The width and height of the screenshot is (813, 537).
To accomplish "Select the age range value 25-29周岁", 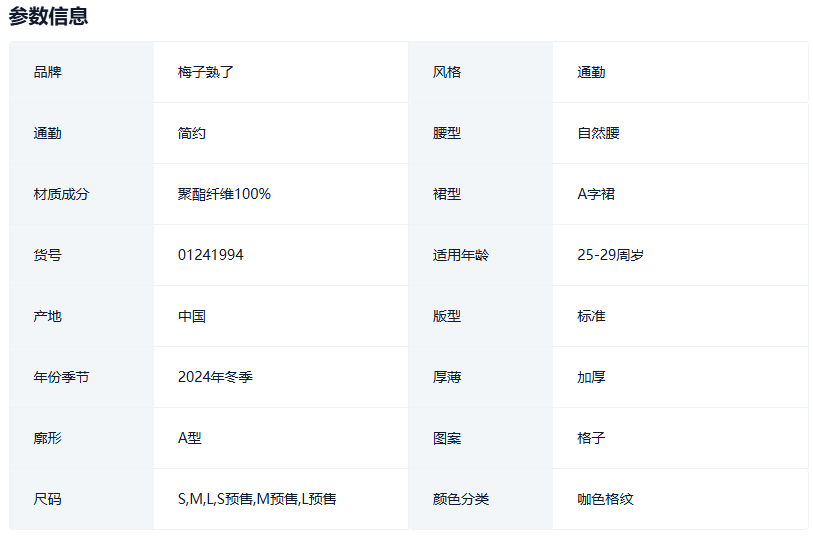I will 610,255.
